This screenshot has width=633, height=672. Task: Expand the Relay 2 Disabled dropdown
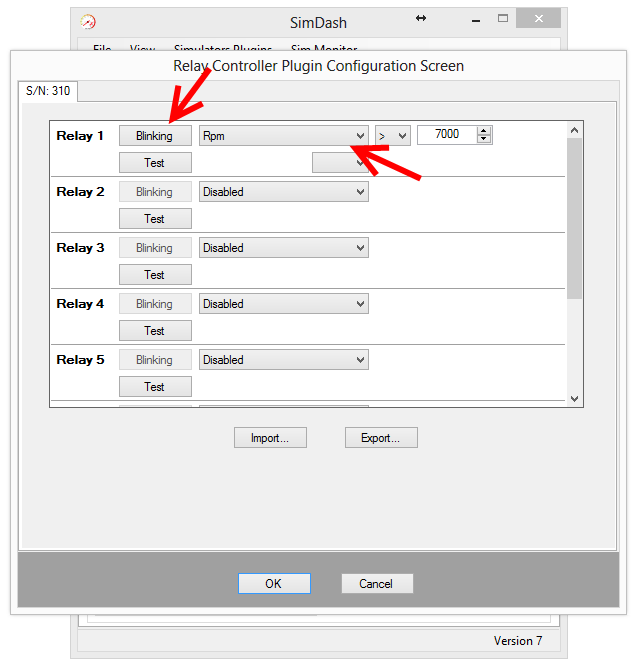pos(284,192)
